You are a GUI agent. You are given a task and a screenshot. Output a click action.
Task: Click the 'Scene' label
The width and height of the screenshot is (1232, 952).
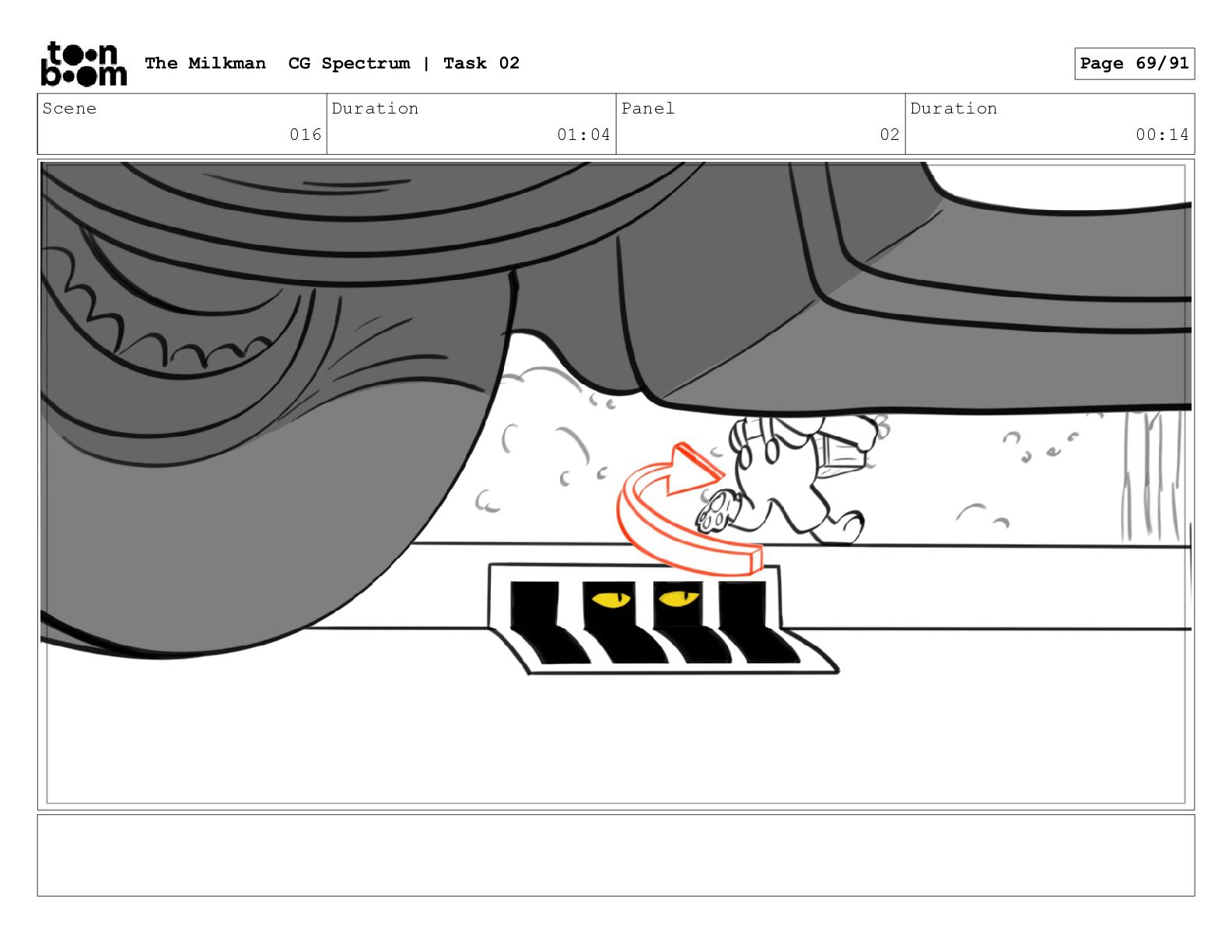69,108
